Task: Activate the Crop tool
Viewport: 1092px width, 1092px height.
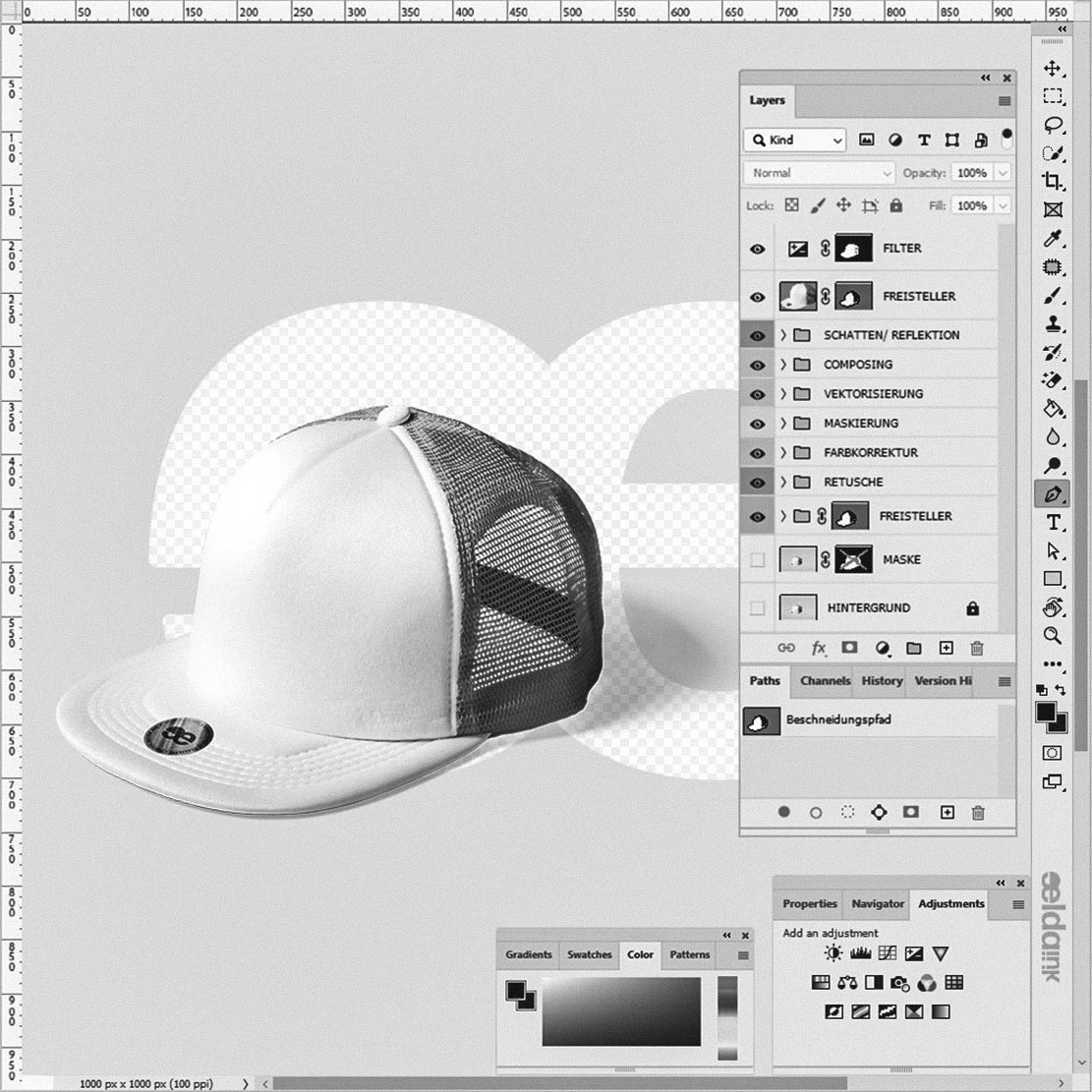Action: 1052,181
